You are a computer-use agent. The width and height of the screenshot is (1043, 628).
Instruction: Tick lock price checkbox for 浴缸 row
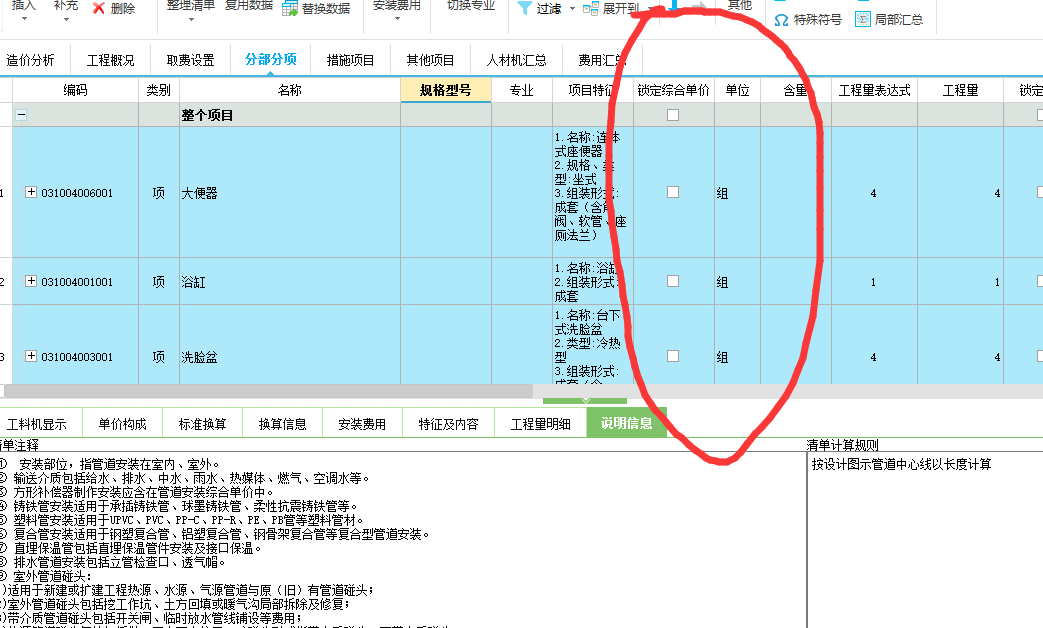(673, 281)
